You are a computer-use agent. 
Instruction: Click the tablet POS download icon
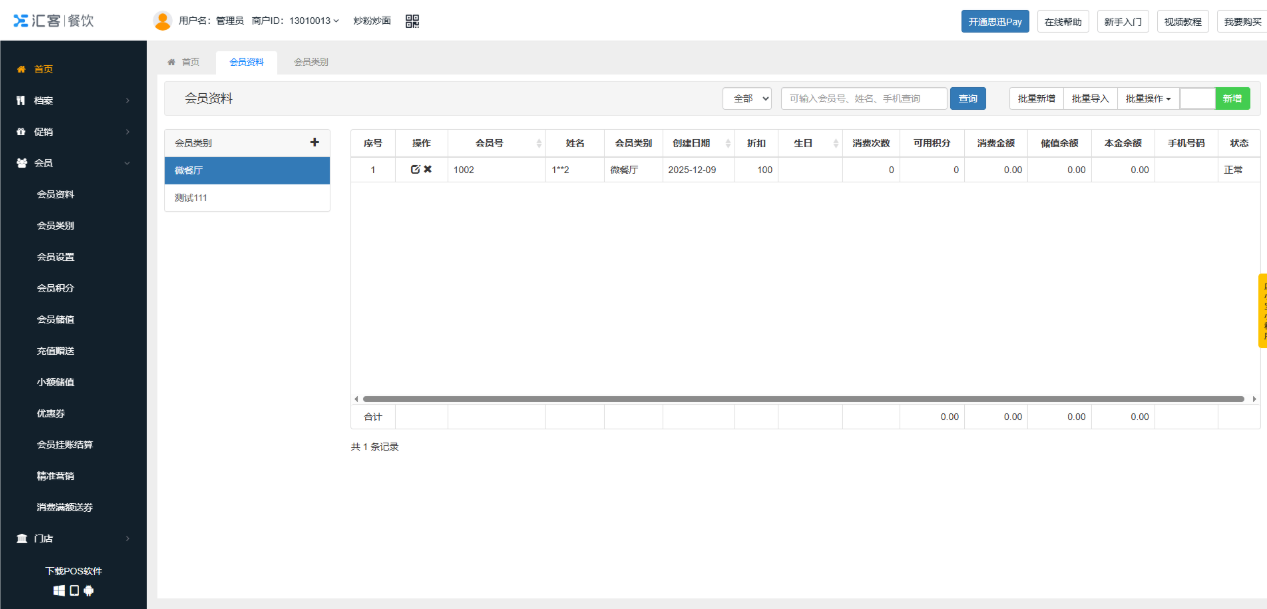[74, 591]
